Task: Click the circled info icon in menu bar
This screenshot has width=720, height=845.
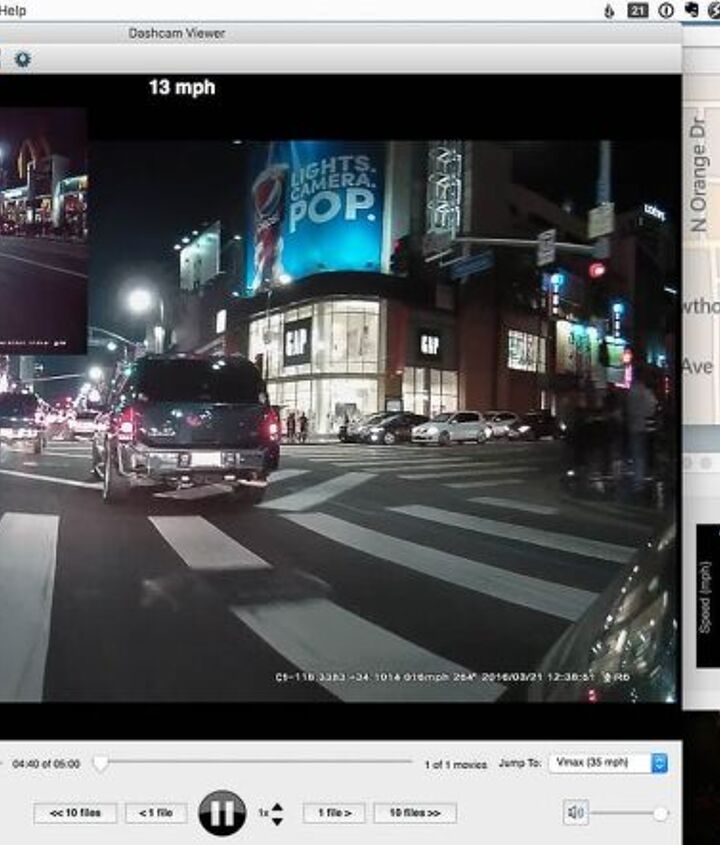Action: click(x=666, y=10)
